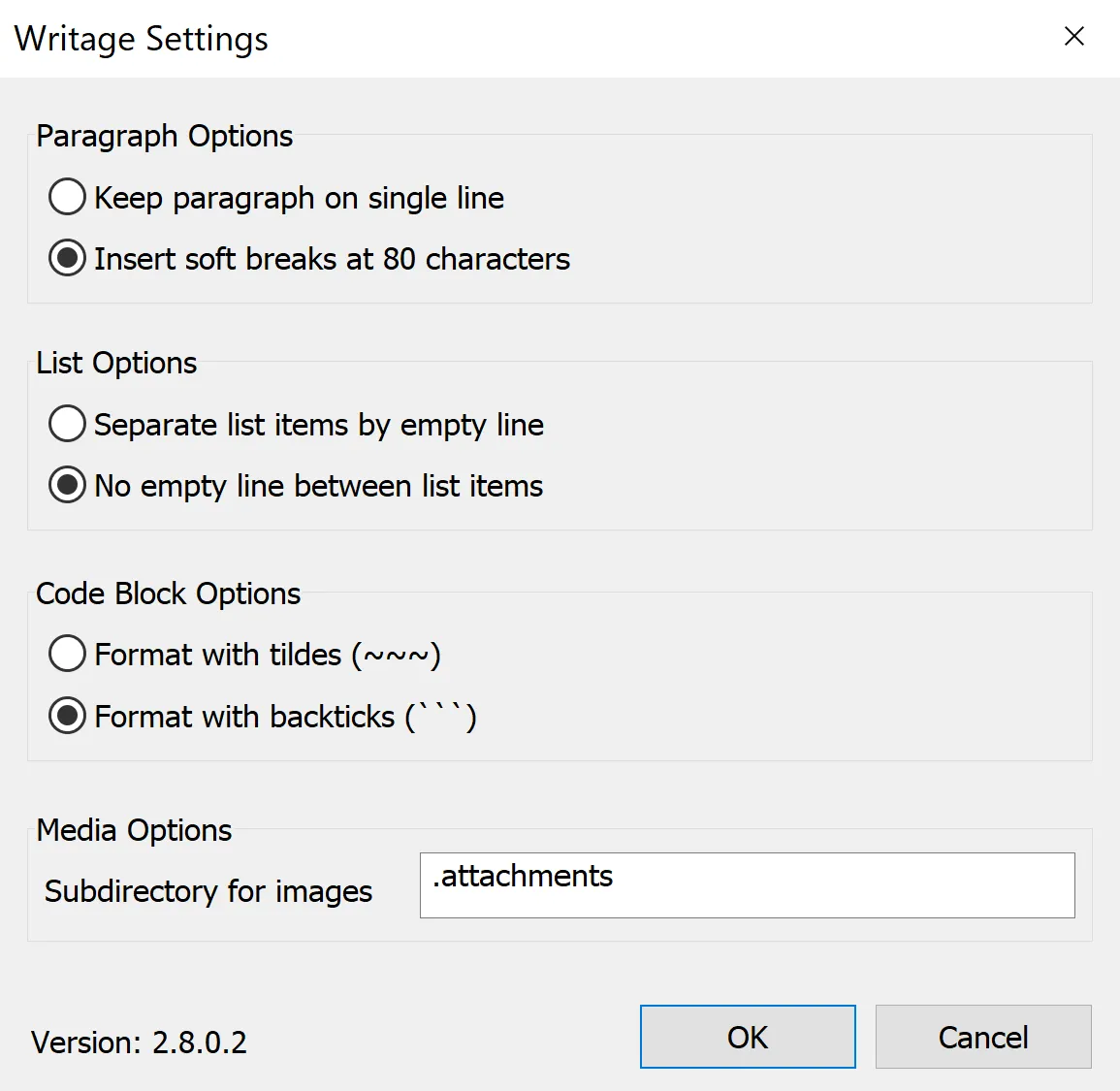Click the 'Version: 2.8.0.2' label

pyautogui.click(x=140, y=1042)
